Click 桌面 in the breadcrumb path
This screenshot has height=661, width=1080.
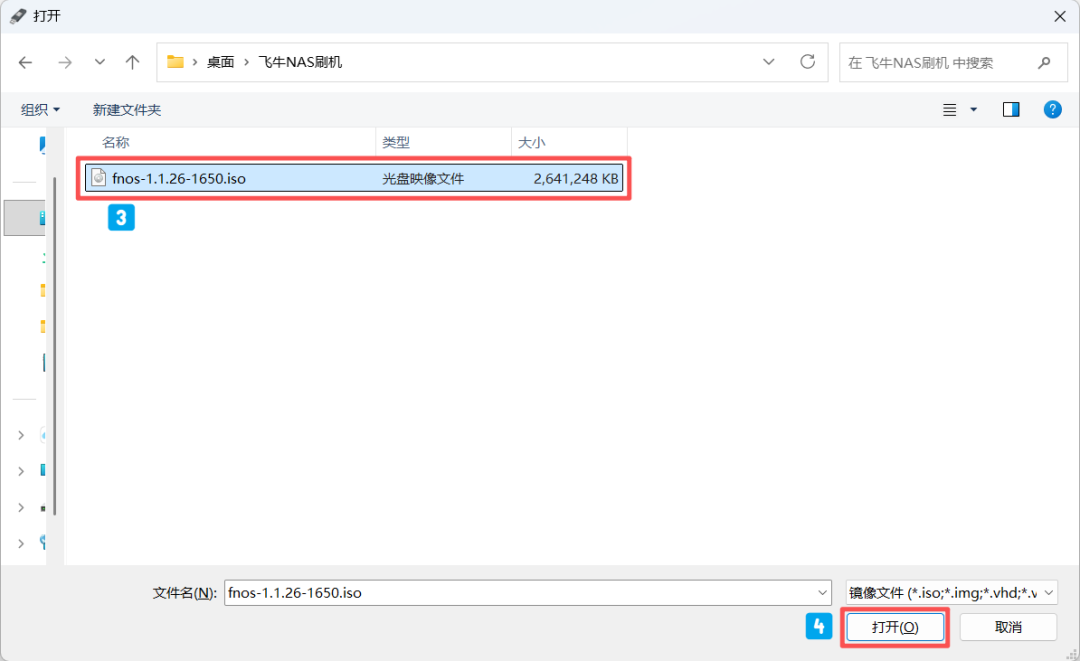pyautogui.click(x=220, y=63)
